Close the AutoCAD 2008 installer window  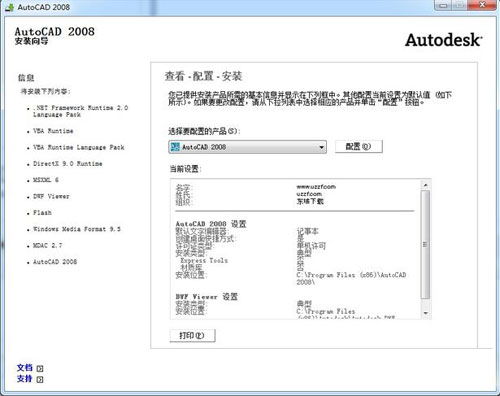[x=482, y=5]
